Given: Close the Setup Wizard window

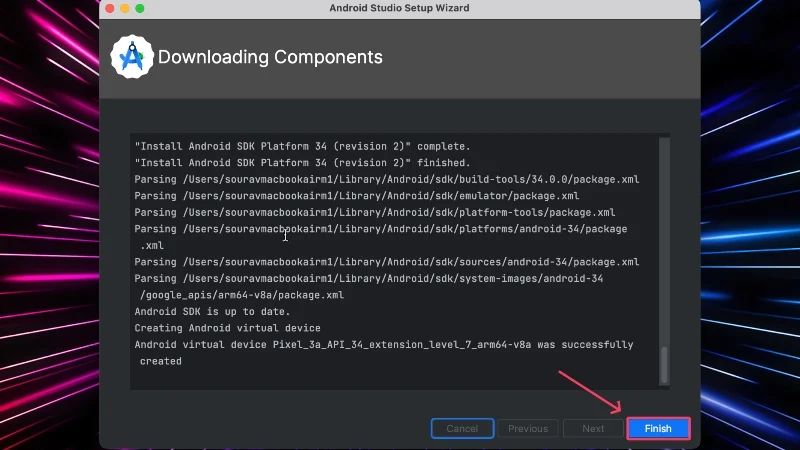Looking at the screenshot, I should pos(110,9).
